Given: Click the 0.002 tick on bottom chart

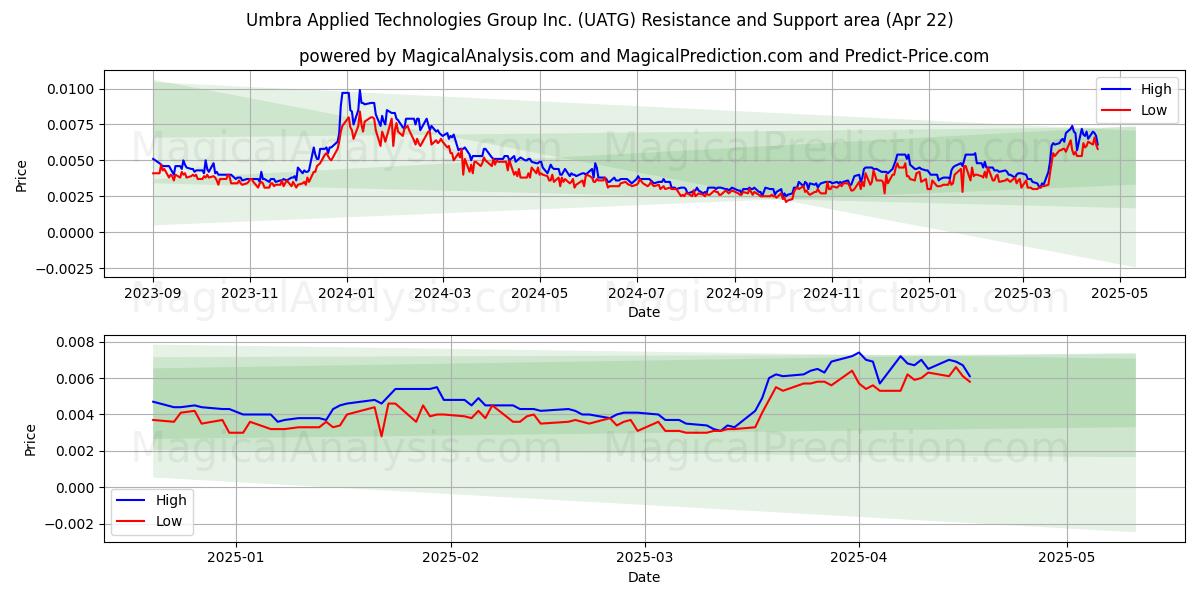Looking at the screenshot, I should point(77,451).
